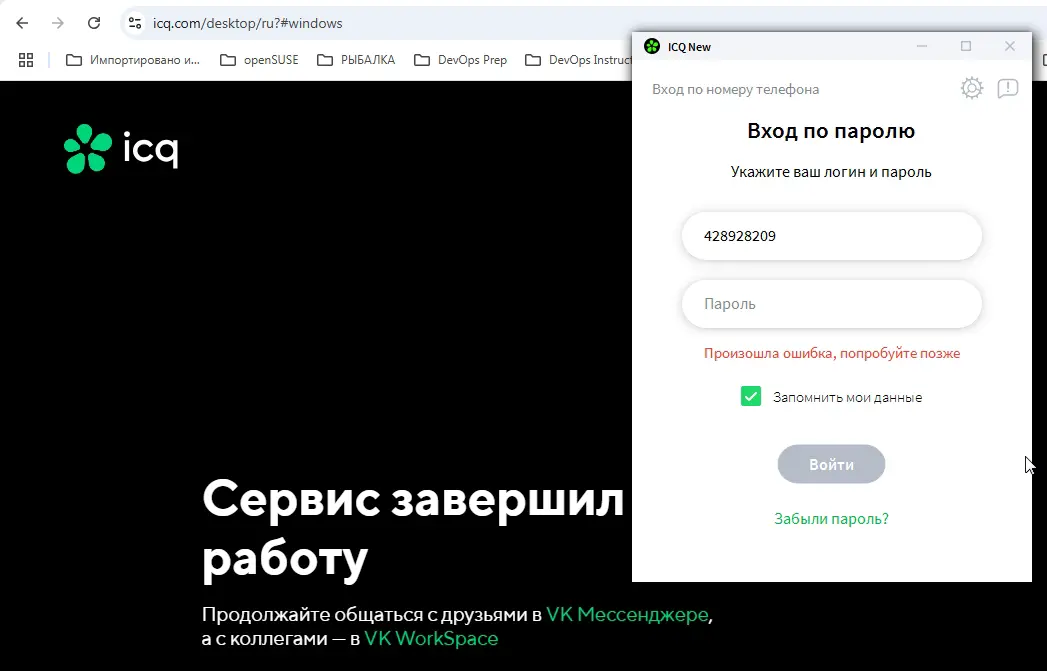This screenshot has width=1047, height=671.
Task: Open the РЫБАЛКА bookmarks folder
Action: click(356, 60)
